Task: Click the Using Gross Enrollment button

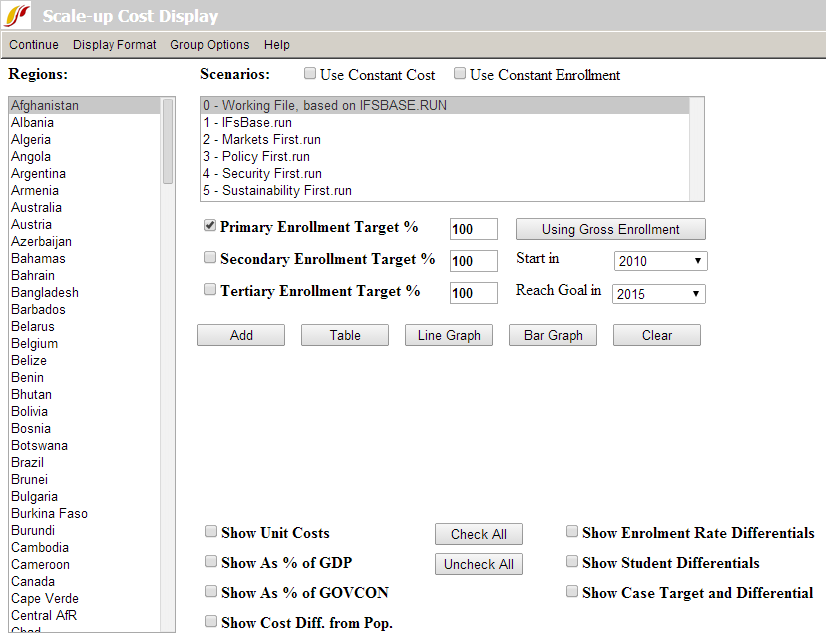Action: click(x=610, y=229)
